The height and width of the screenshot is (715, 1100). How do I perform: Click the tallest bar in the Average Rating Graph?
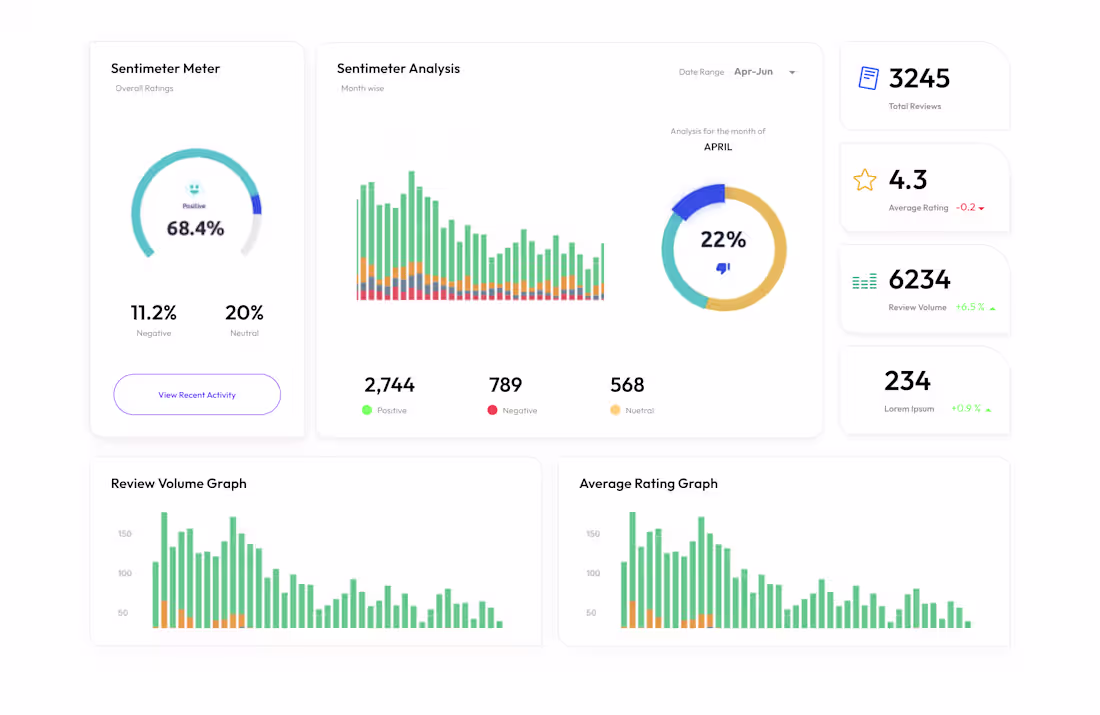click(x=631, y=570)
